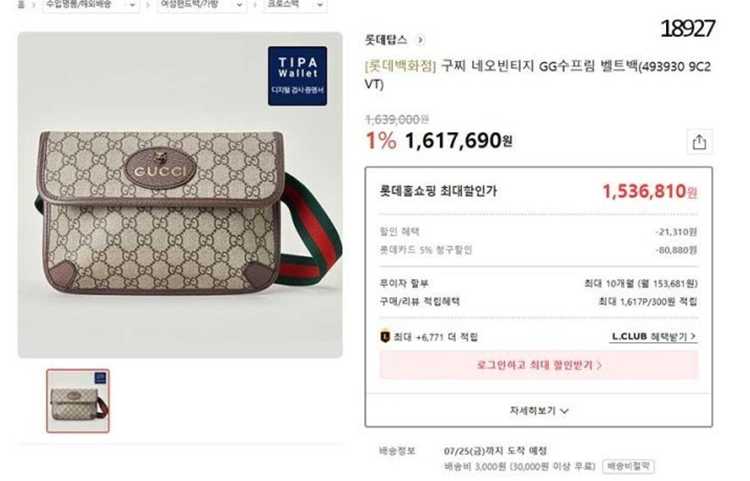The width and height of the screenshot is (750, 481).
Task: Click the [롯데백화점] label in title
Action: (x=401, y=66)
